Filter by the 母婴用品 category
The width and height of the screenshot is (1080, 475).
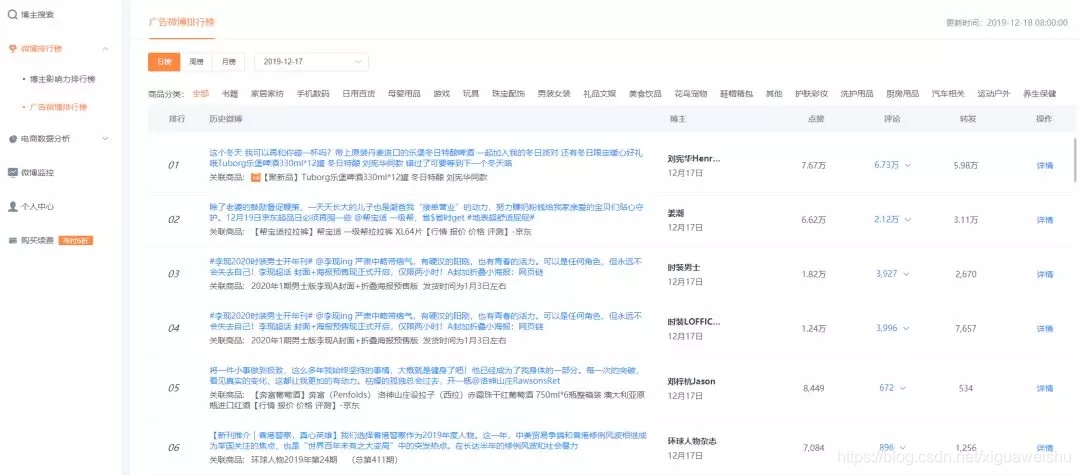pyautogui.click(x=404, y=94)
